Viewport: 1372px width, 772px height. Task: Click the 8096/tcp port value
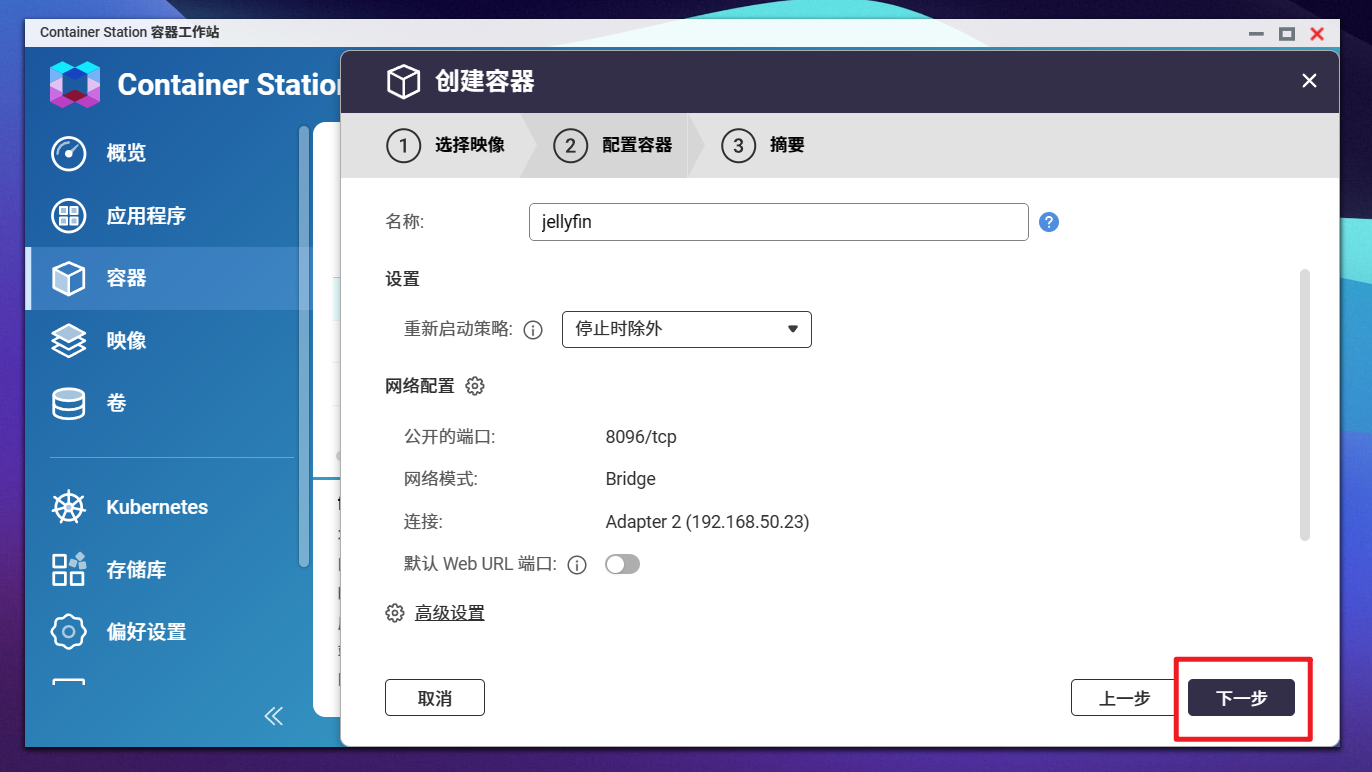[x=641, y=437]
